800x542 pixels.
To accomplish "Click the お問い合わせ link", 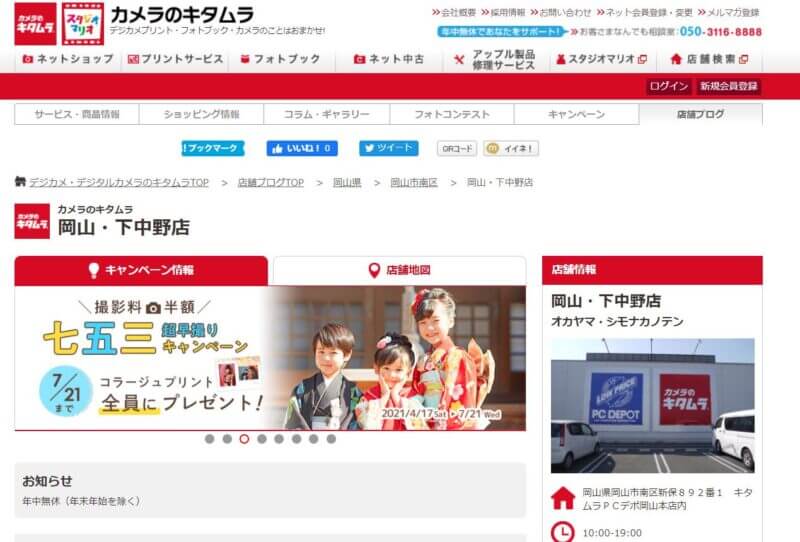I will pyautogui.click(x=560, y=12).
